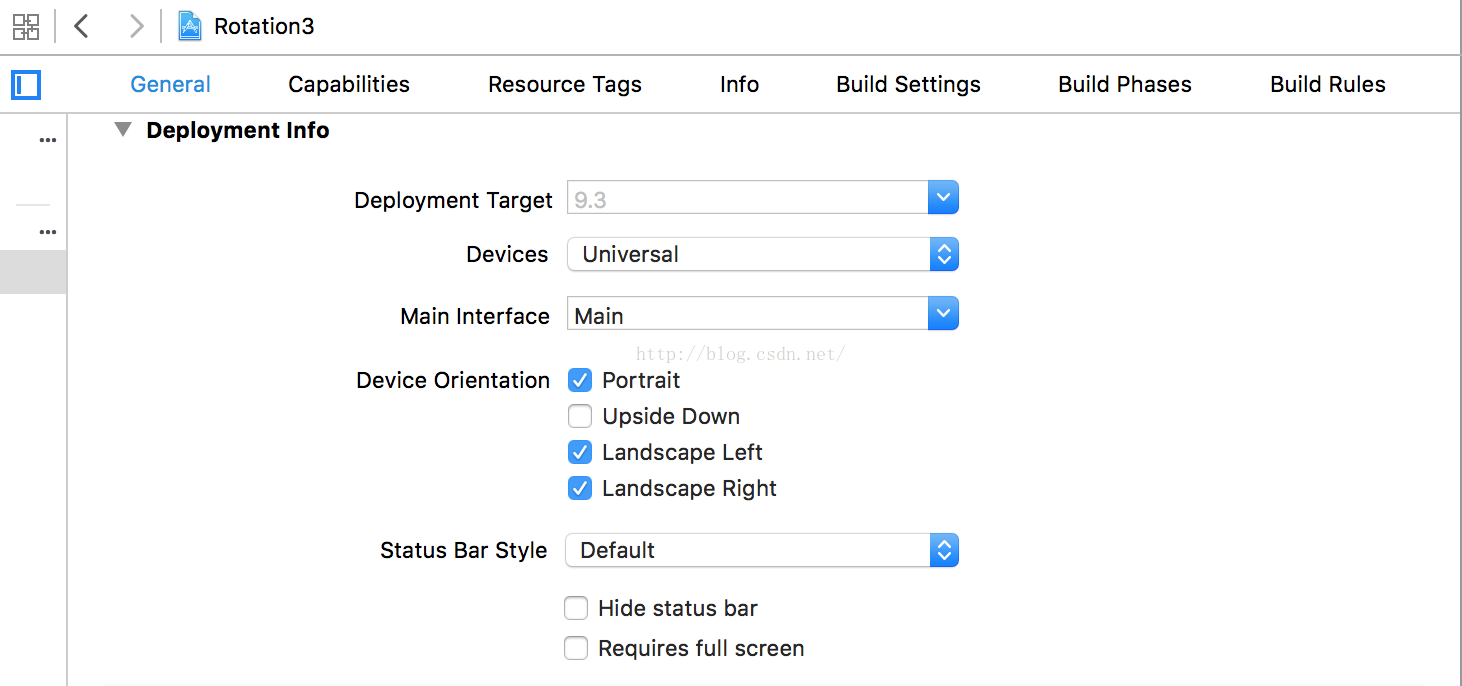Open the Deployment Target dropdown arrow
This screenshot has height=686, width=1462.
[x=943, y=198]
